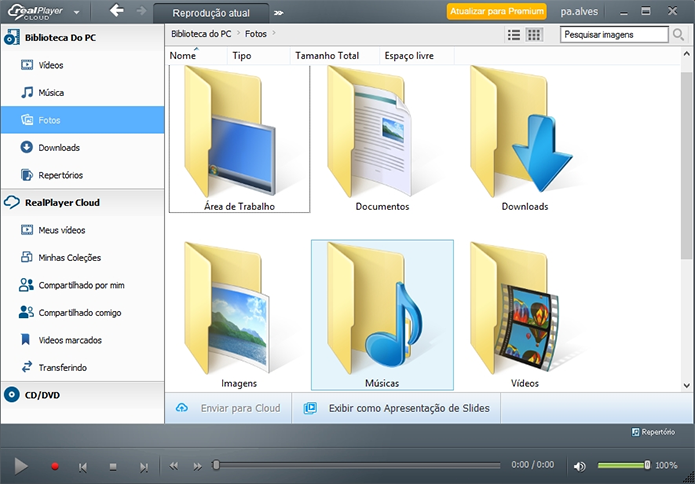
Task: Open the RealPlayer Cloud logo menu
Action: 43,12
